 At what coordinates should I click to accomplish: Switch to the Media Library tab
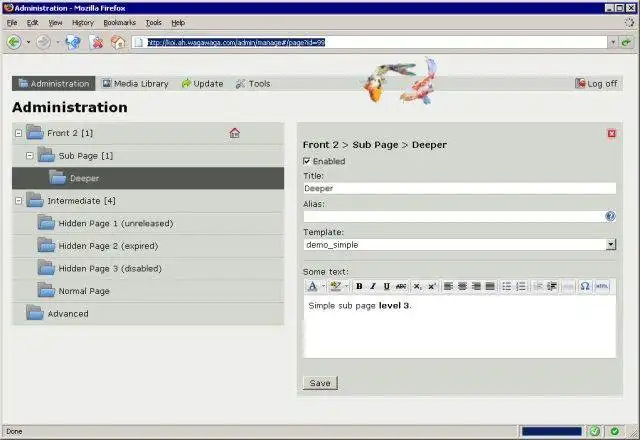point(135,84)
